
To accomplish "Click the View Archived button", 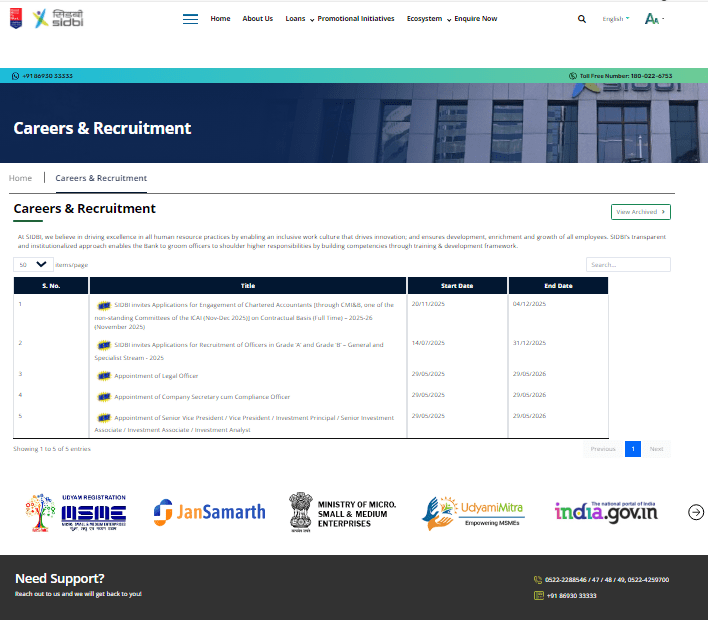I will [x=641, y=212].
